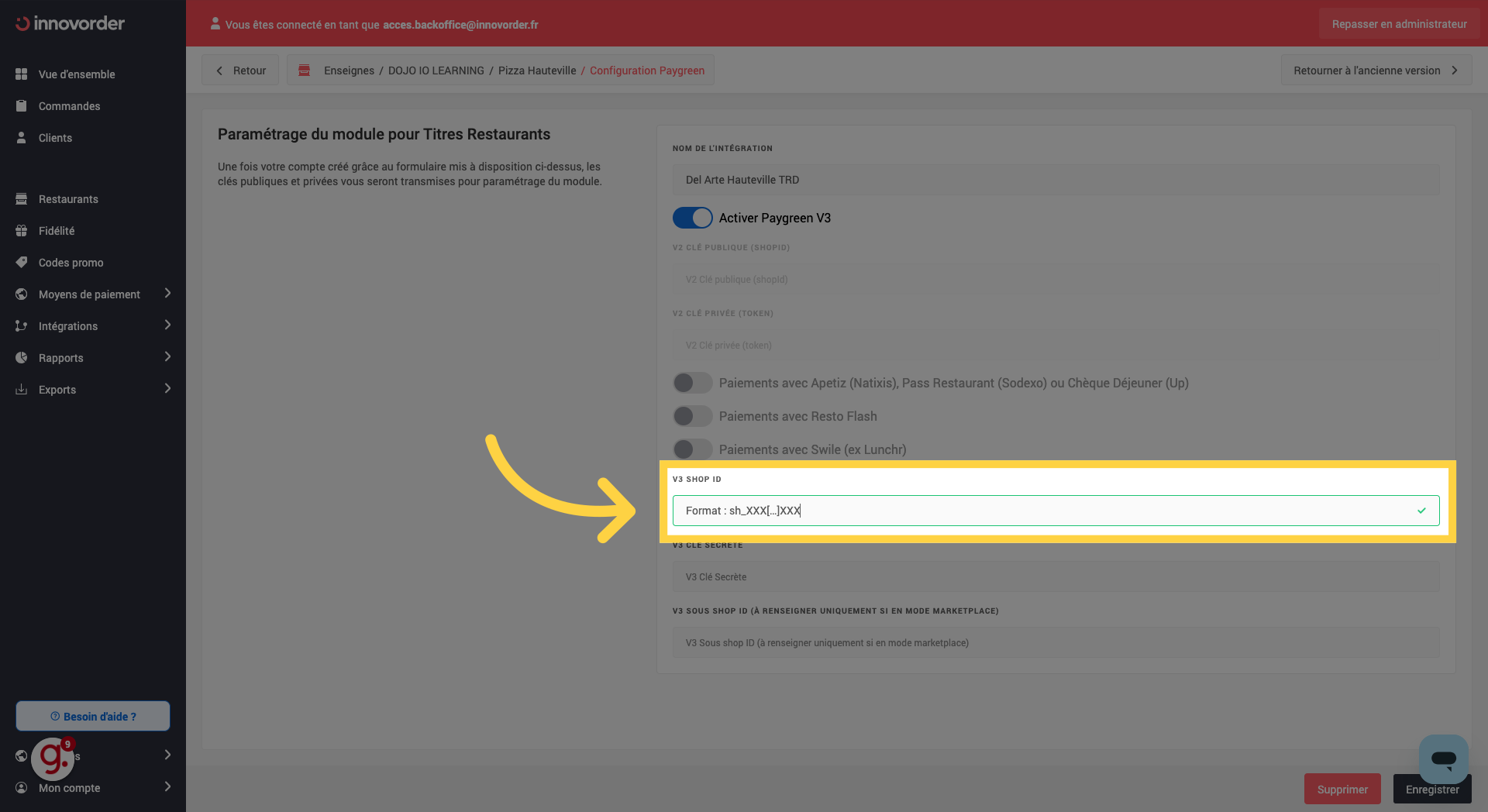
Task: Open Restaurants in sidebar menu
Action: [68, 199]
